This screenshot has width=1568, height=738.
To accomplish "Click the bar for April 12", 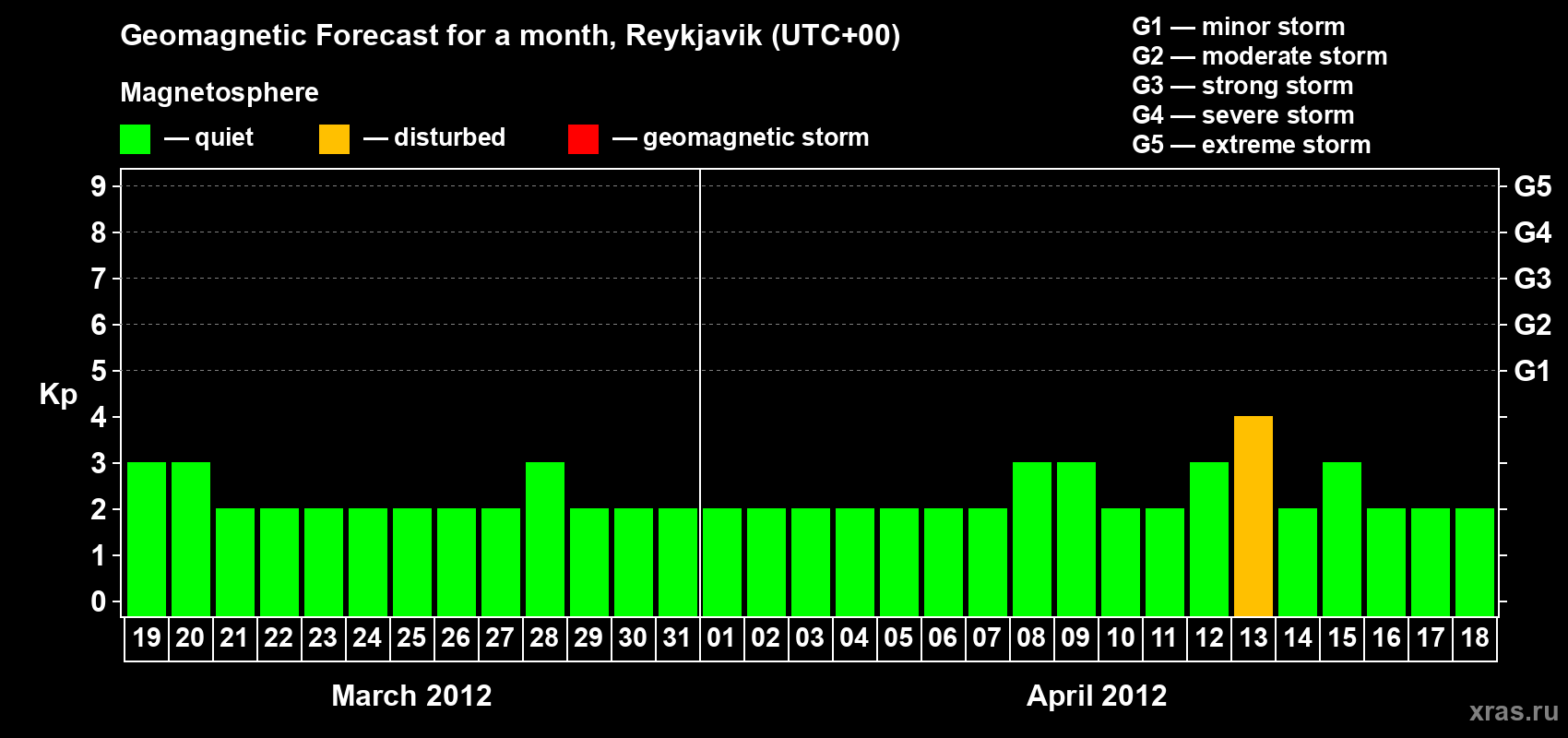I will [1209, 539].
